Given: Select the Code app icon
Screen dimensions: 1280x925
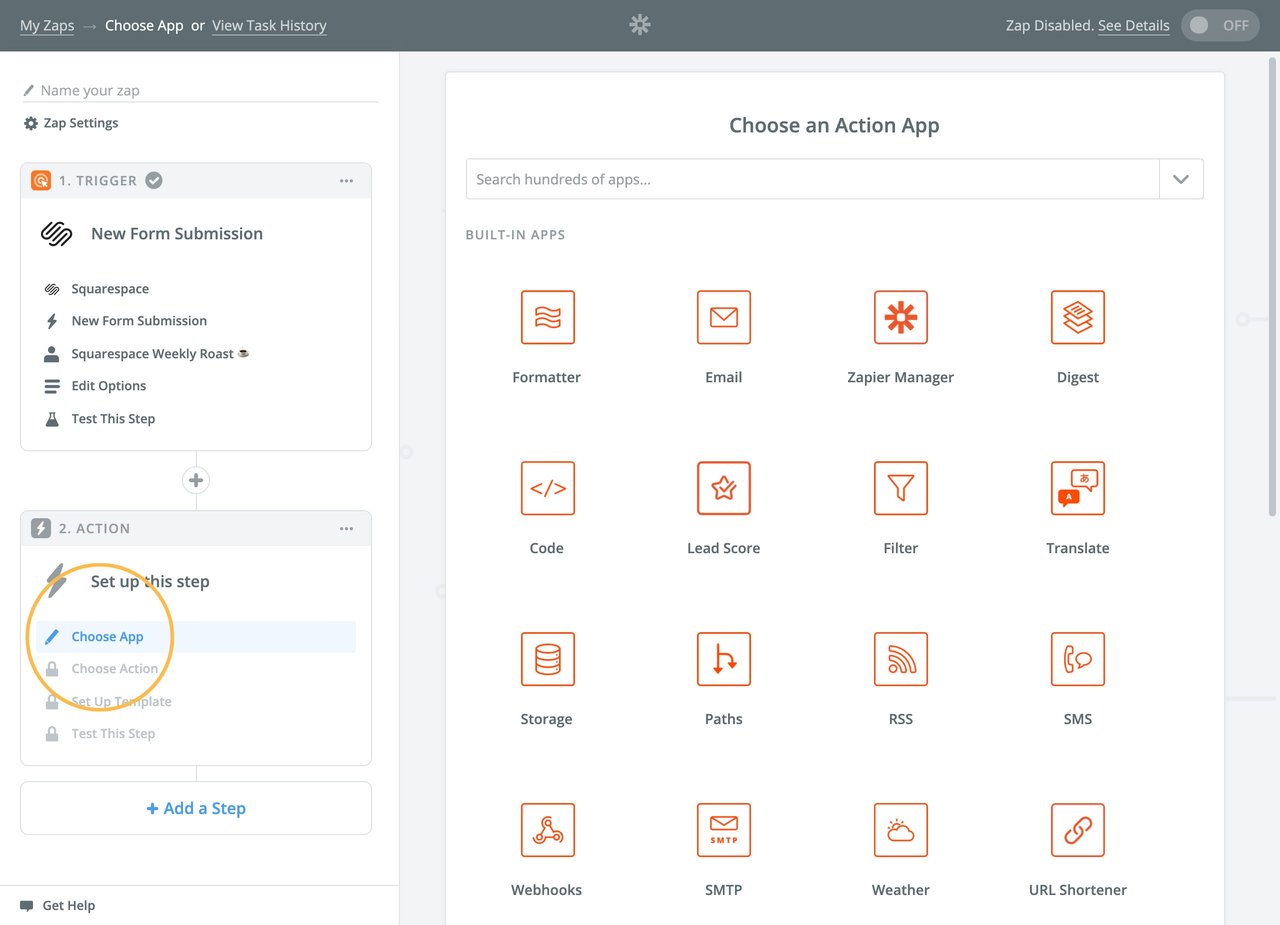Looking at the screenshot, I should tap(546, 488).
